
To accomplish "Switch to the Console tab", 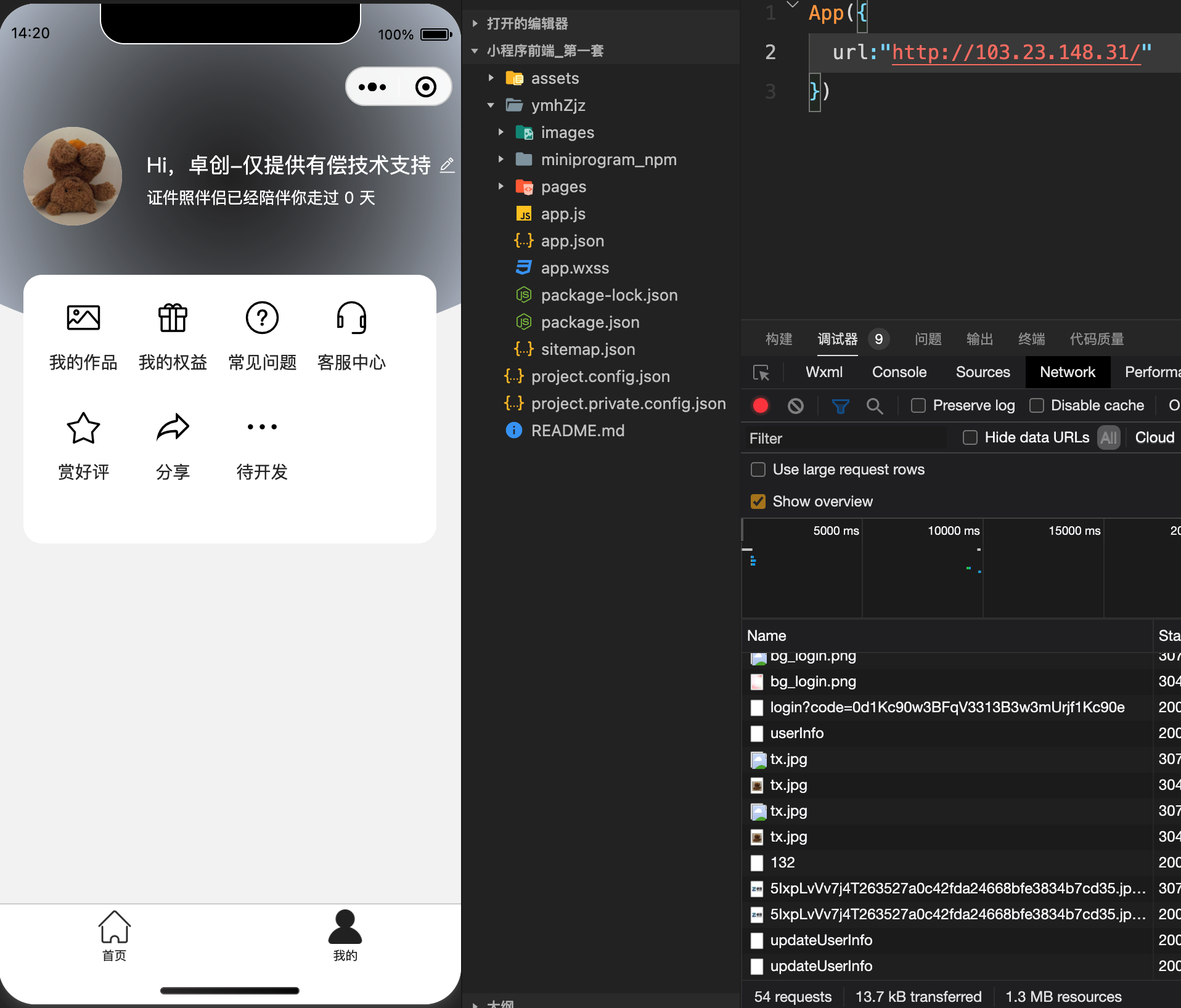I will pos(899,372).
